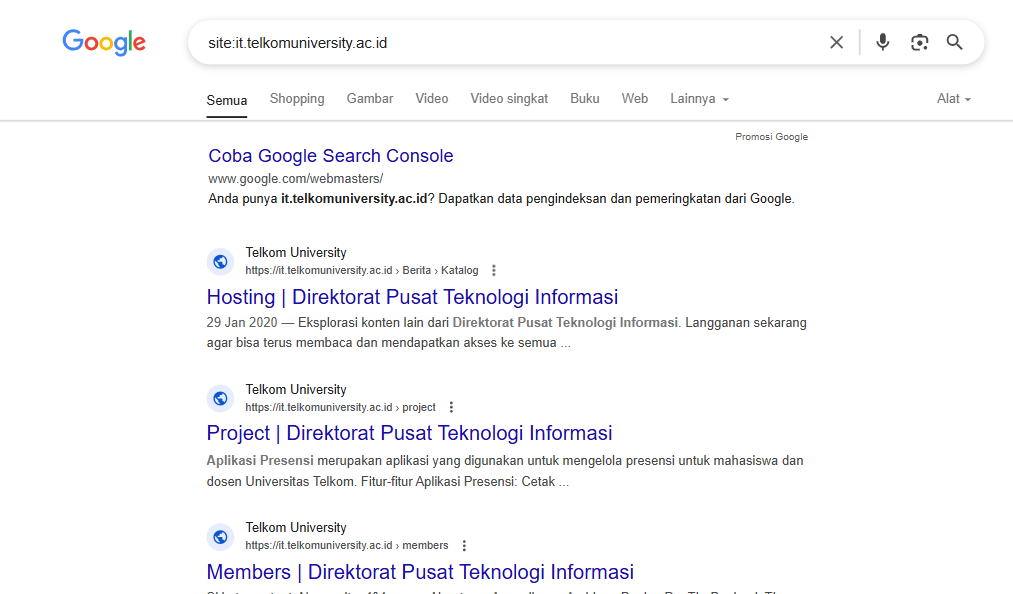Click Promosi Google label
1013x594 pixels.
click(771, 137)
